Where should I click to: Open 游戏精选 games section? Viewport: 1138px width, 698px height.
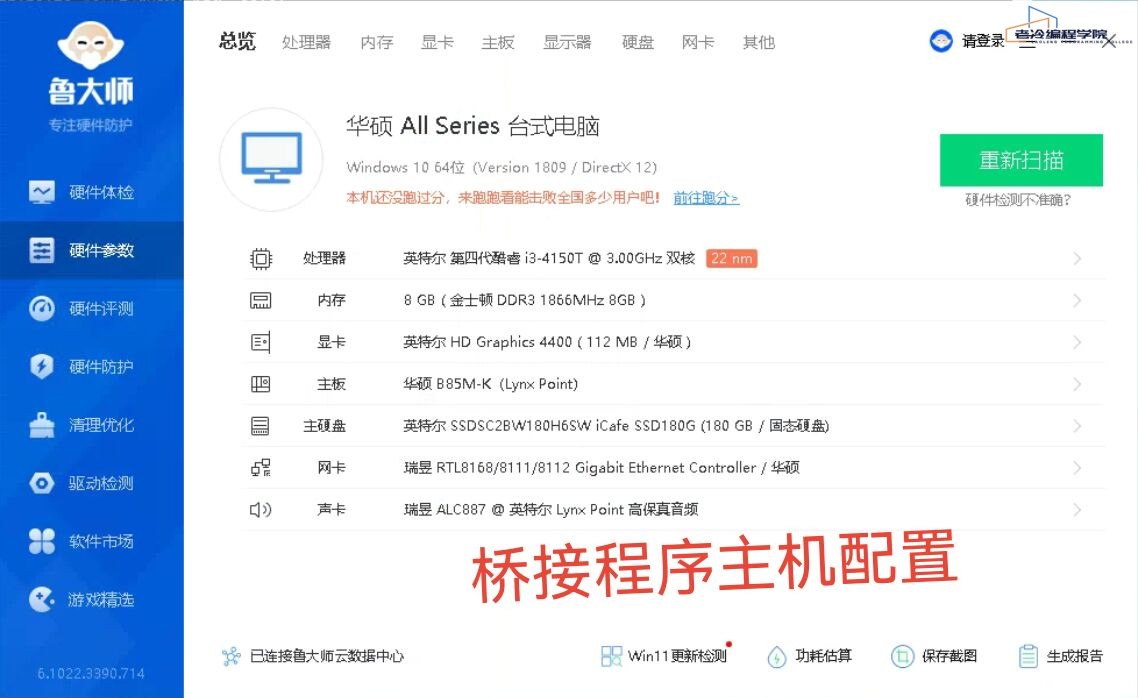[91, 599]
